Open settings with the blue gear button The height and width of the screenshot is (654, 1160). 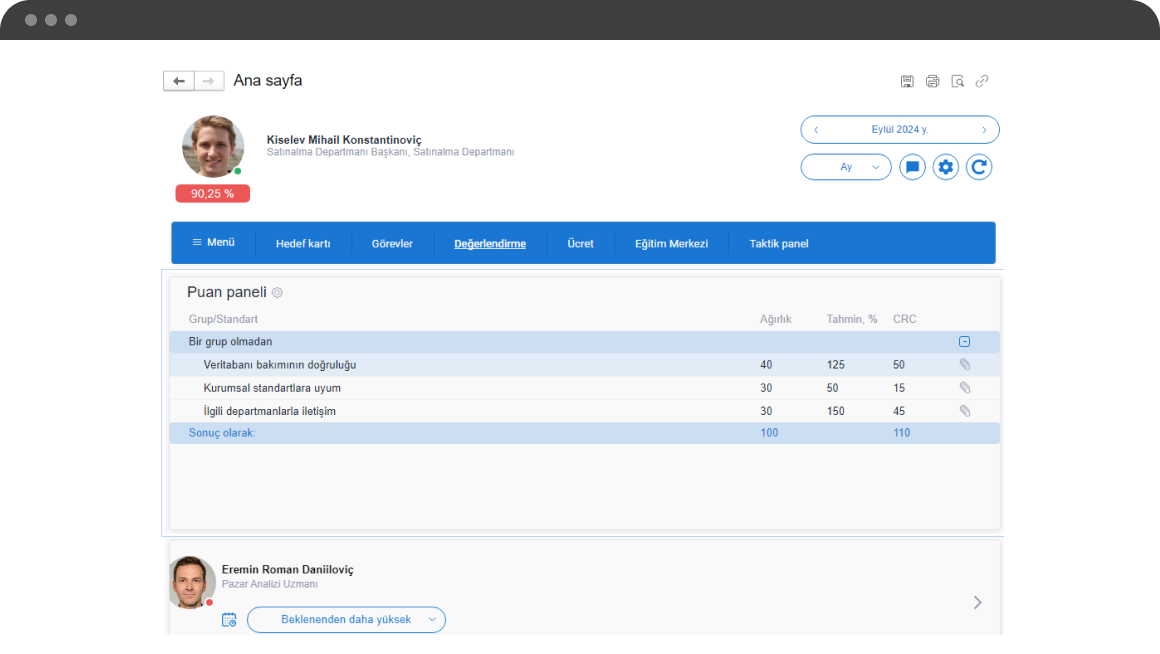click(945, 167)
